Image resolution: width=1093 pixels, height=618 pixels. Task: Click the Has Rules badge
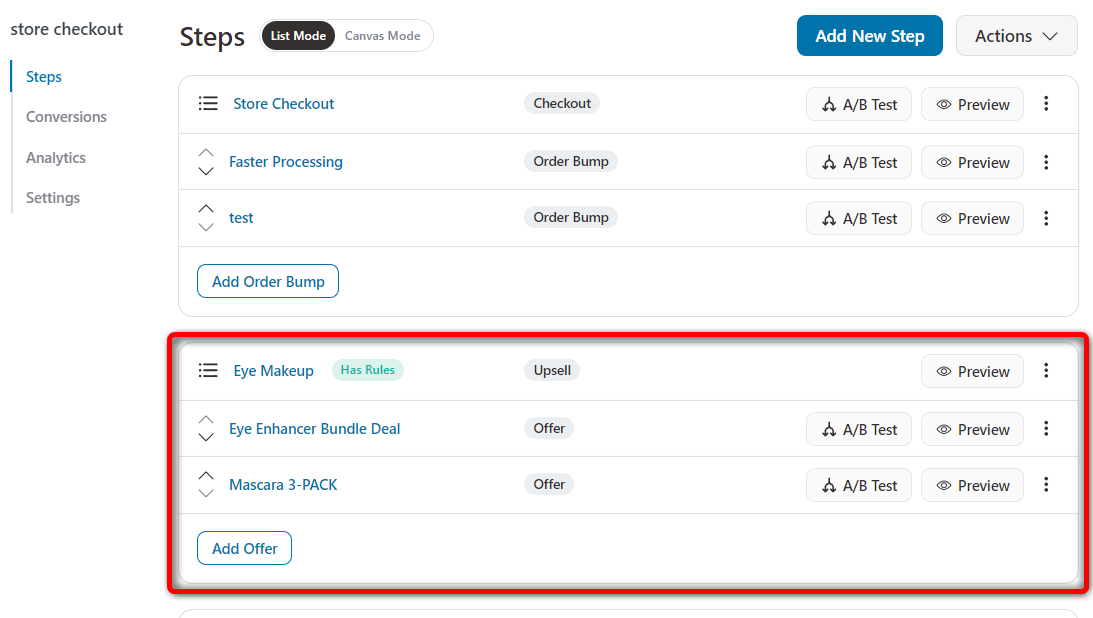367,370
